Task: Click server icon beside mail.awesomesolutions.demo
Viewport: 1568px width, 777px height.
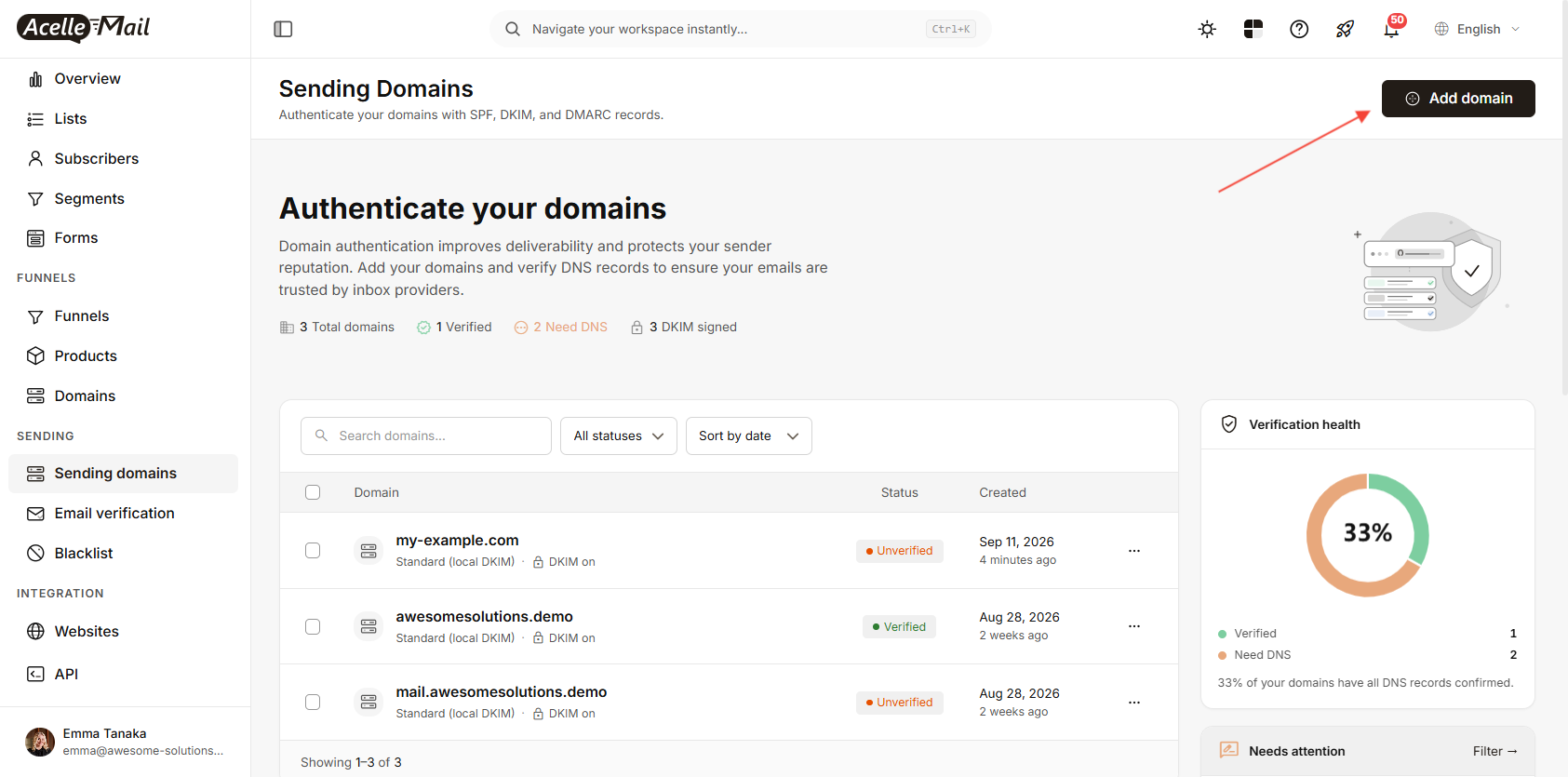Action: click(x=369, y=703)
